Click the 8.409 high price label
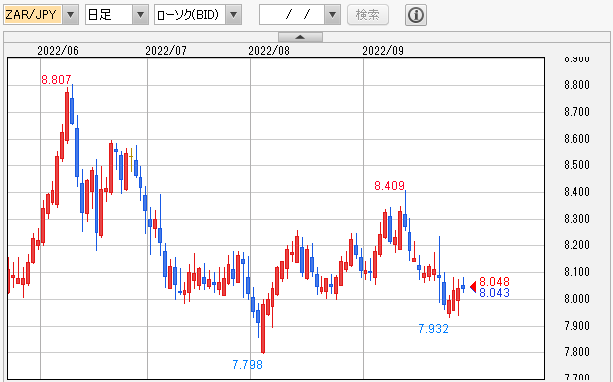Viewport: 613px width, 382px height. [389, 185]
